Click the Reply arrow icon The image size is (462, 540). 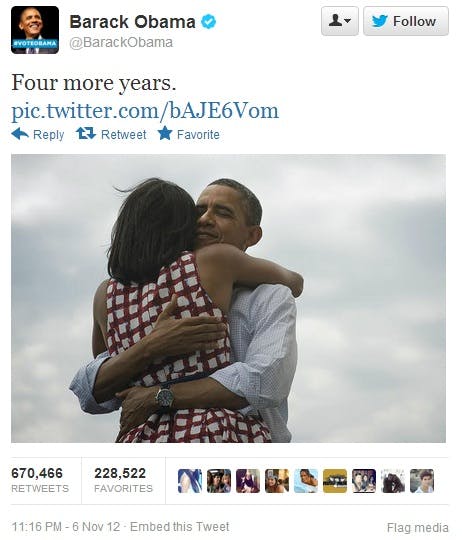point(20,134)
